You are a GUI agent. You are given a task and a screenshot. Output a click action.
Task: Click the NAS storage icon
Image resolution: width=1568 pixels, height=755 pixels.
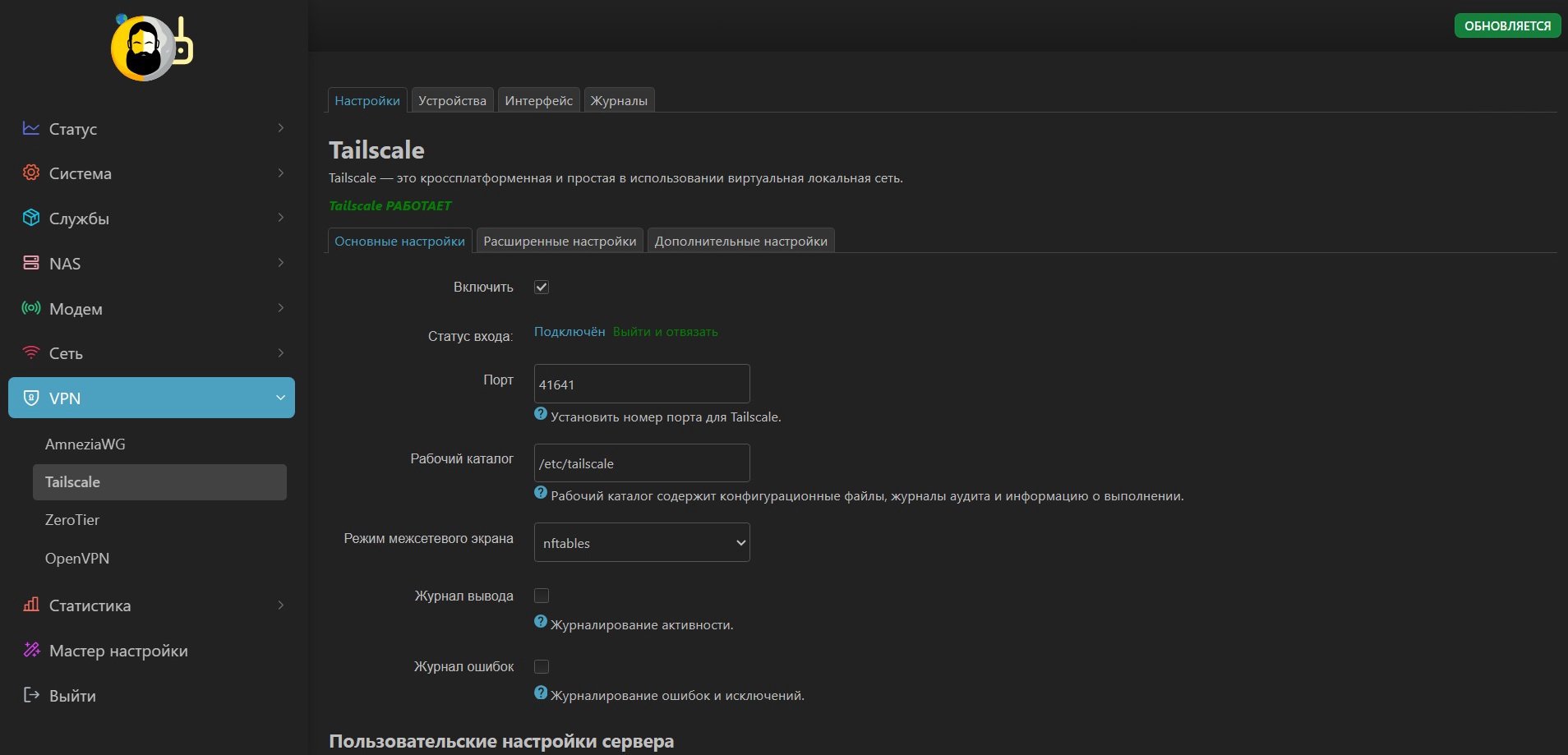[x=31, y=263]
